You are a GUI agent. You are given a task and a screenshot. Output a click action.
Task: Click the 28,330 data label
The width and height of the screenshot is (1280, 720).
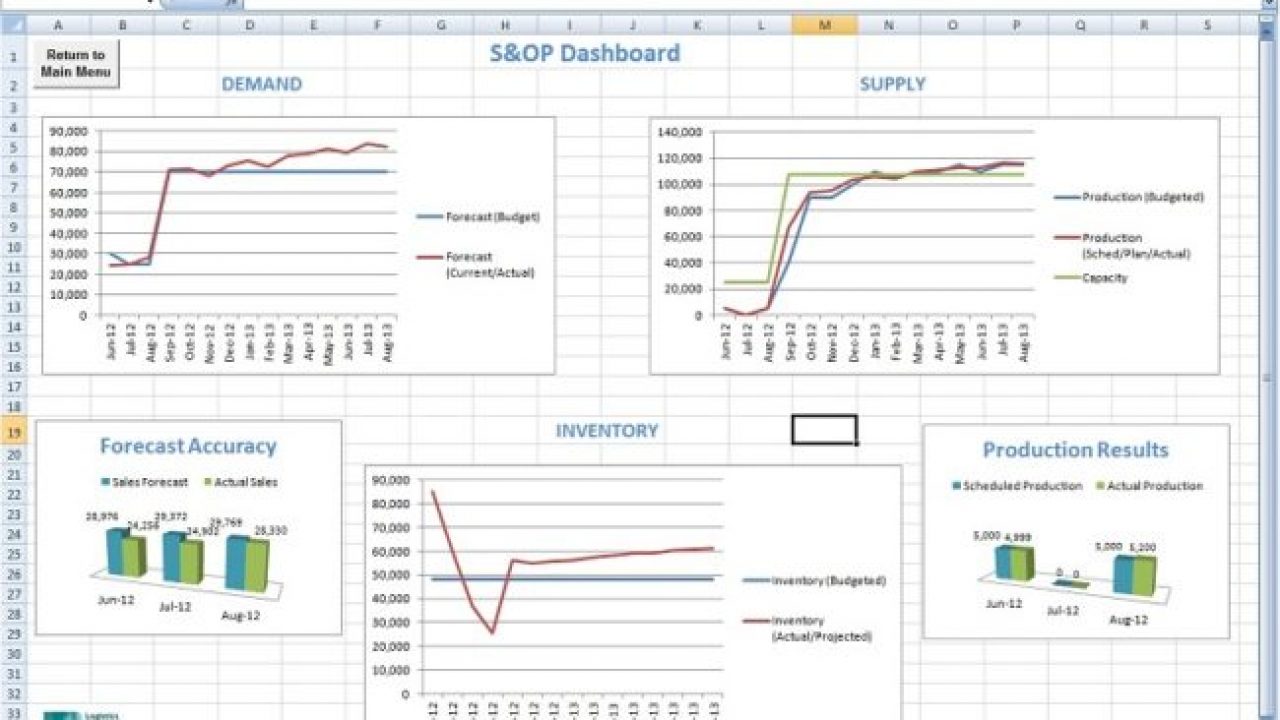(x=269, y=530)
